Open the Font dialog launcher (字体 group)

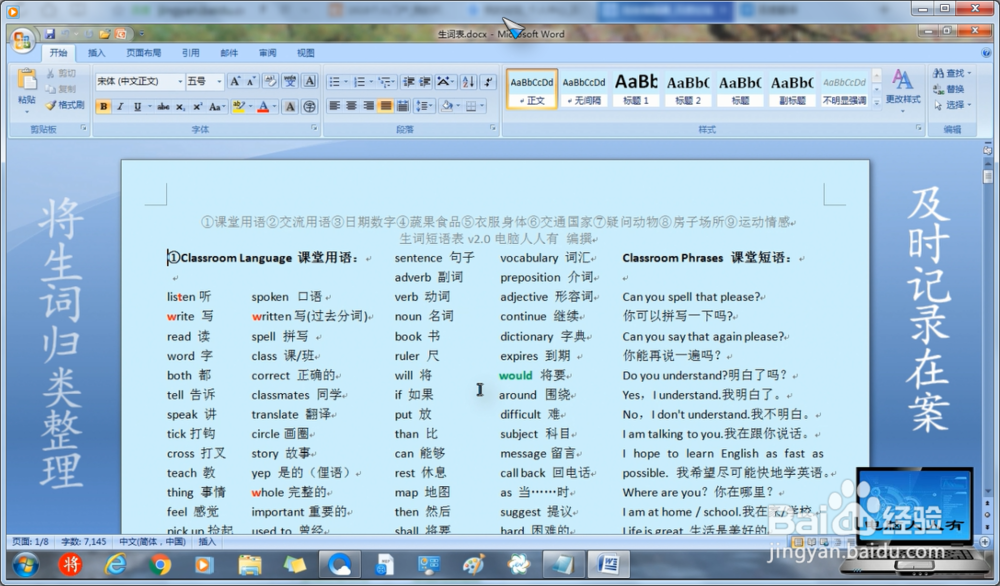coord(314,128)
